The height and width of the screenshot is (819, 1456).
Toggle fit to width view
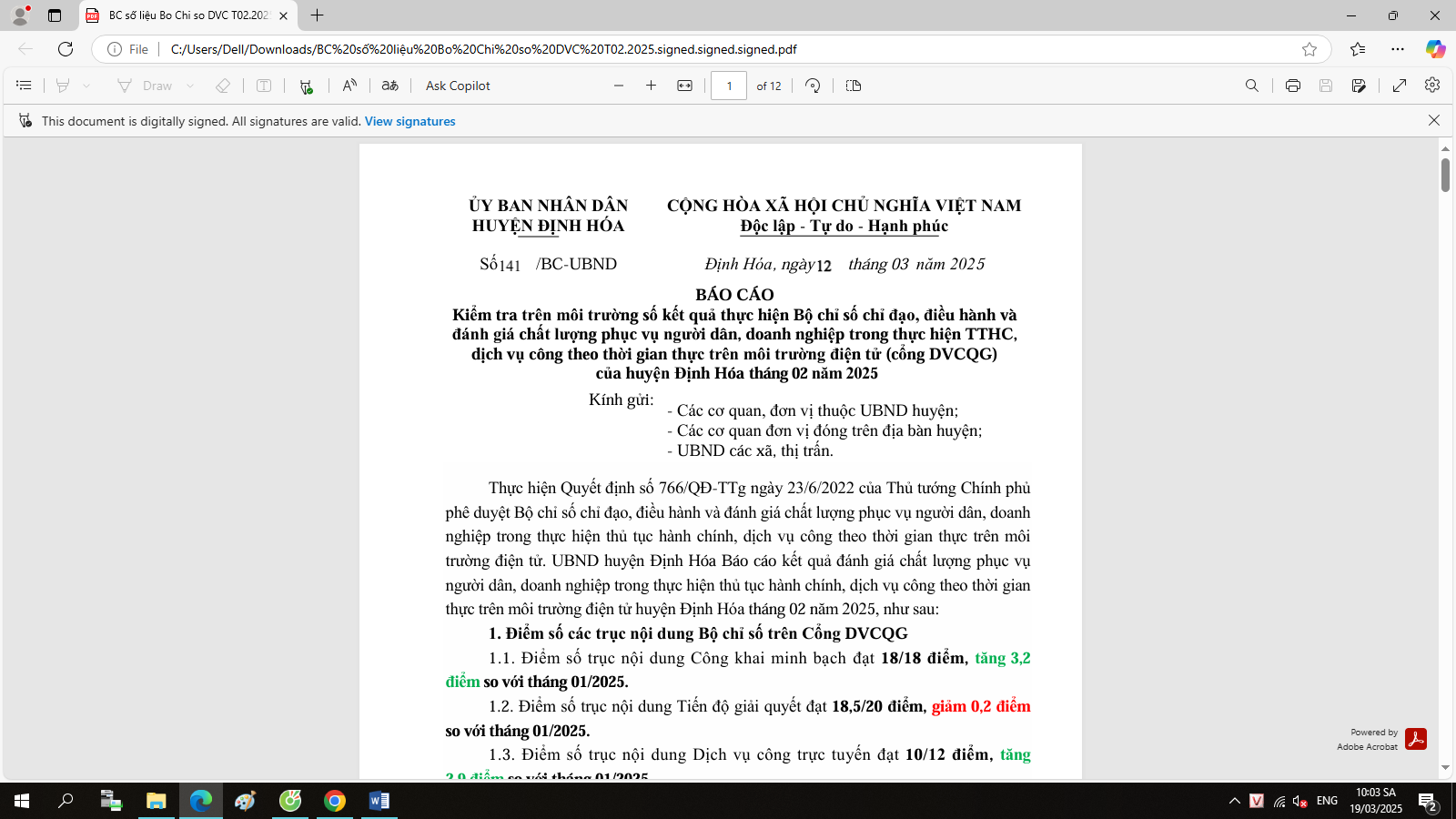click(x=684, y=86)
